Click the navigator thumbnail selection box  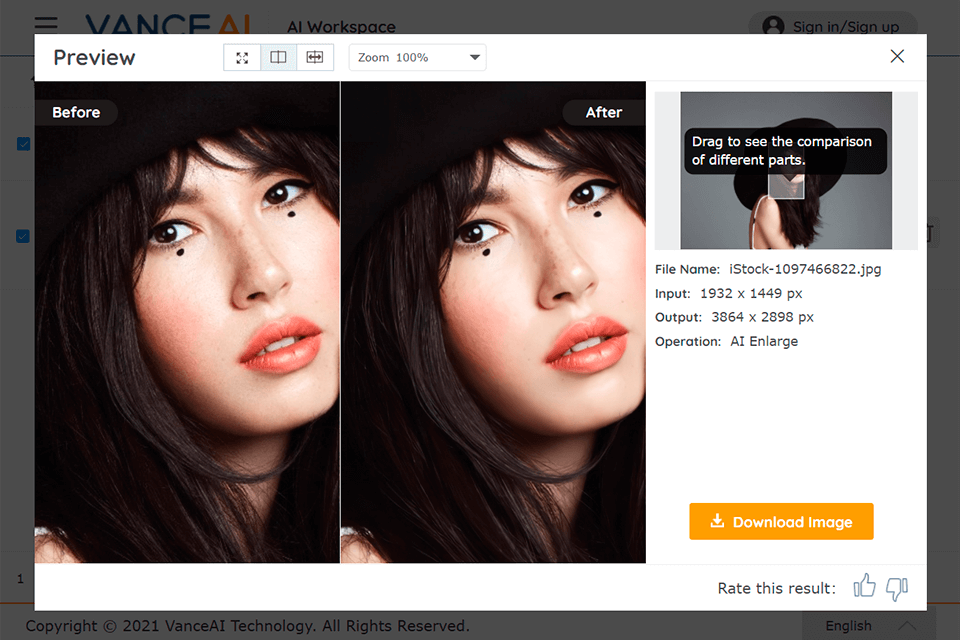[786, 182]
